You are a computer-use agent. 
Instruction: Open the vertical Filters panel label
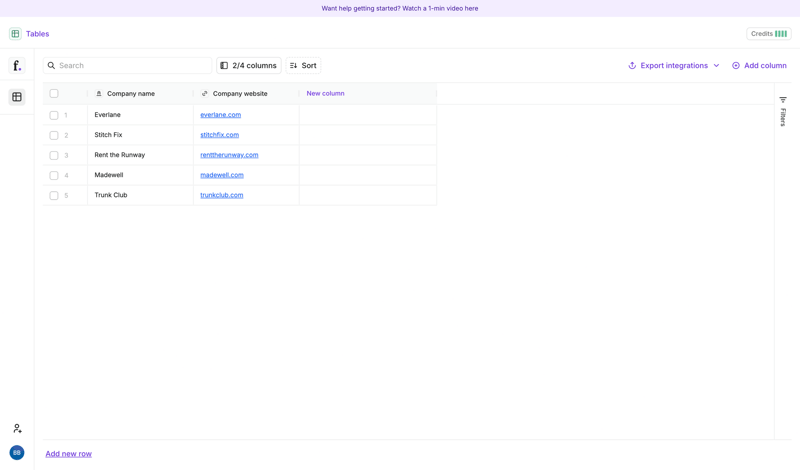[x=783, y=117]
